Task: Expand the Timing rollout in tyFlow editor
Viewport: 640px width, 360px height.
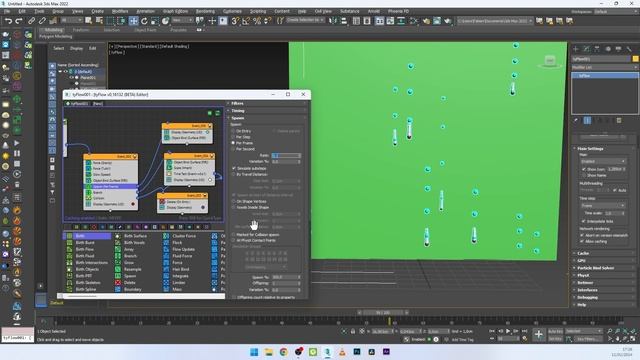Action: (x=267, y=111)
